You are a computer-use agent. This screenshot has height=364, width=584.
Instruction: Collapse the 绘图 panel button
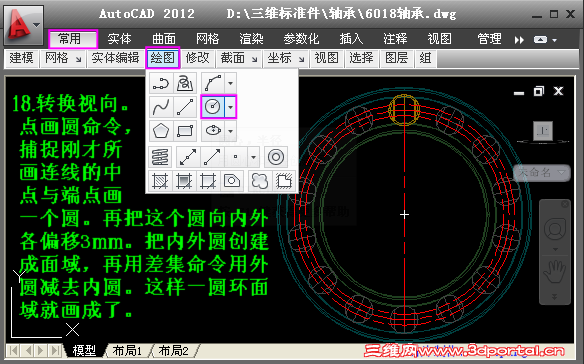[163, 58]
